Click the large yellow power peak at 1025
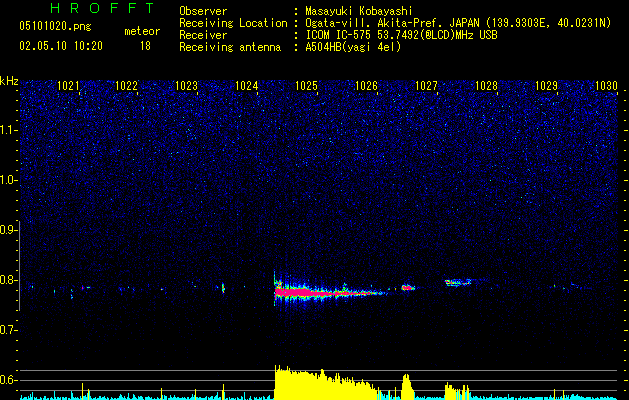Viewport: 629px width, 400px height. pyautogui.click(x=325, y=383)
